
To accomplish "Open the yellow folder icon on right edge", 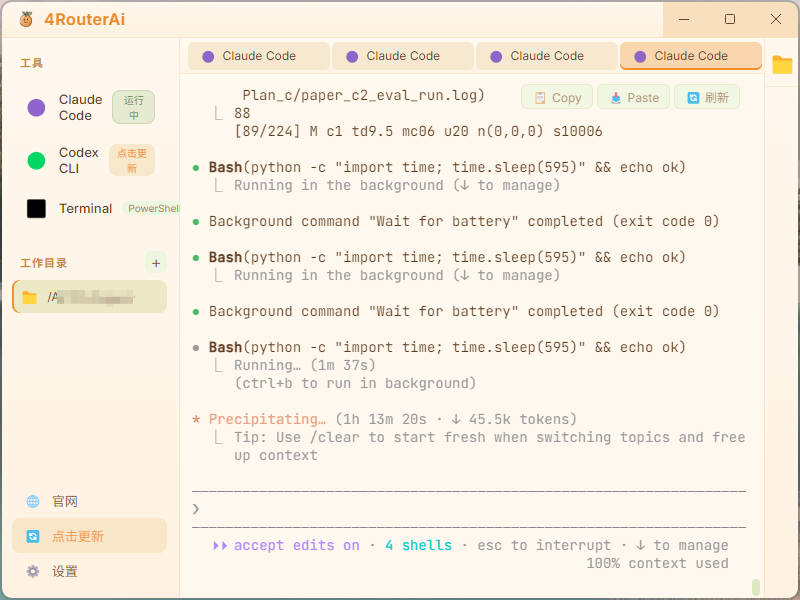I will point(782,65).
